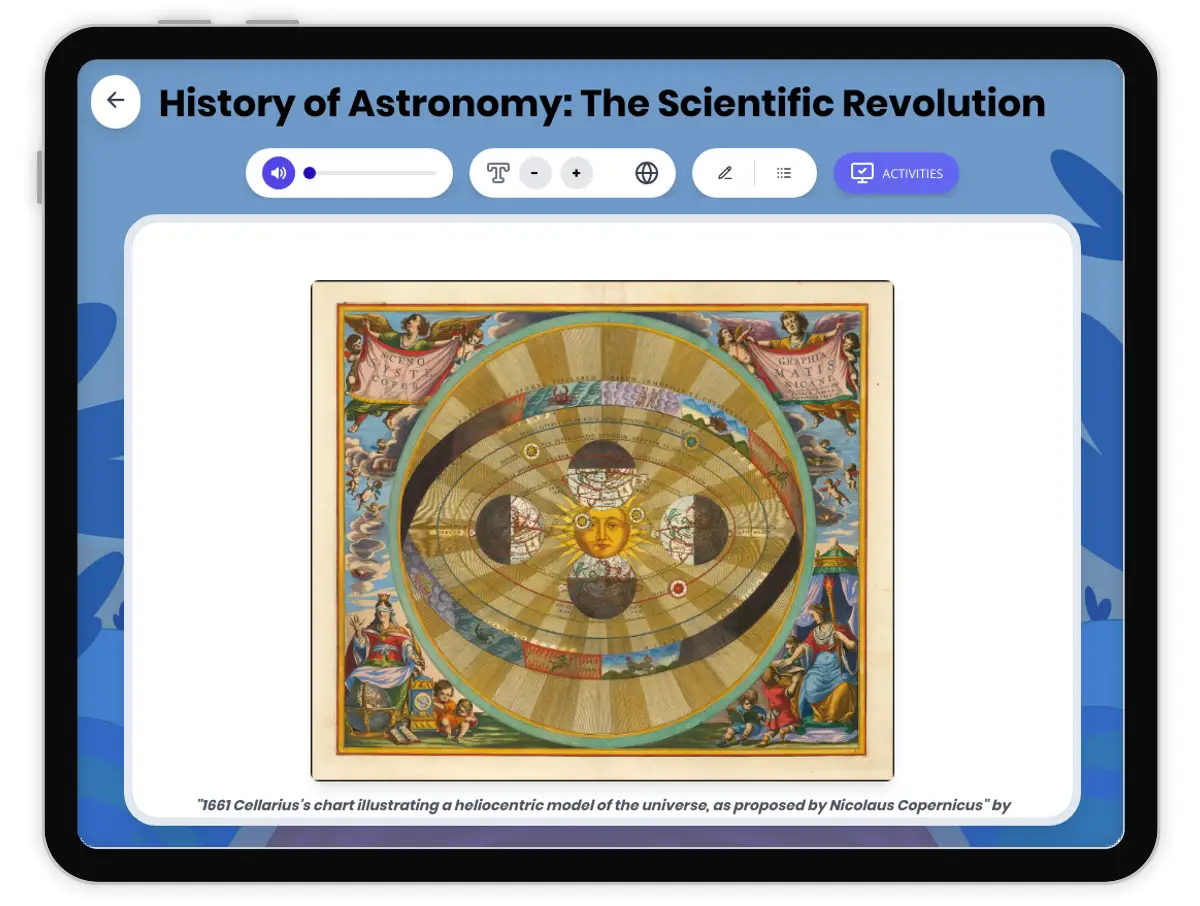Click the monitor icon on the ACTIVITIES button
1200x906 pixels.
click(x=864, y=172)
